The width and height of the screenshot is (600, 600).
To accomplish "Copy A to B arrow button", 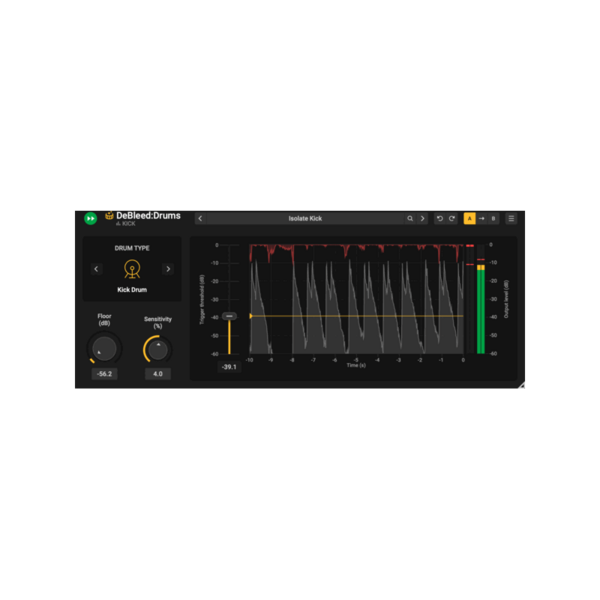I will pos(482,218).
